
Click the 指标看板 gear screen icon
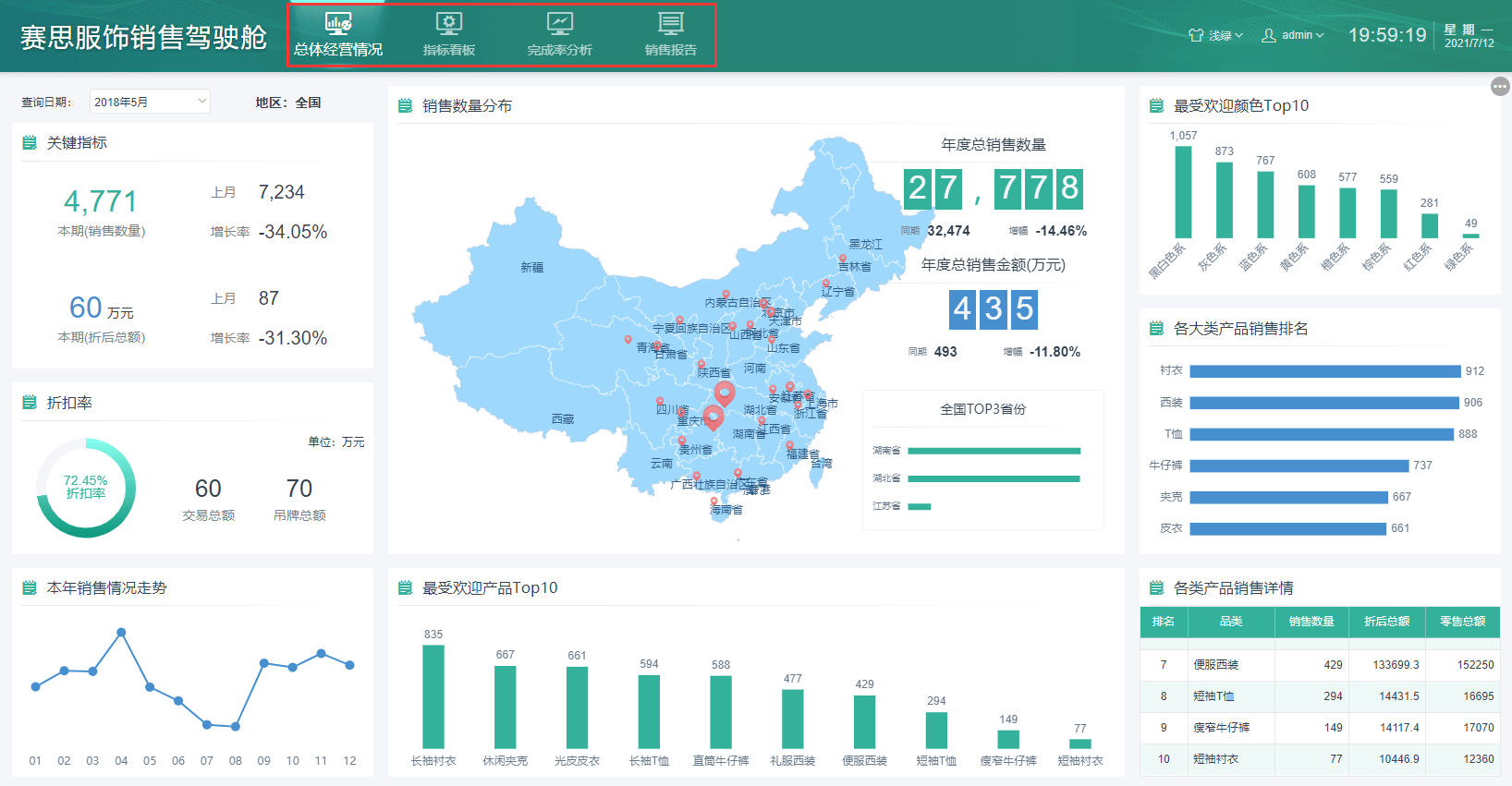click(449, 22)
